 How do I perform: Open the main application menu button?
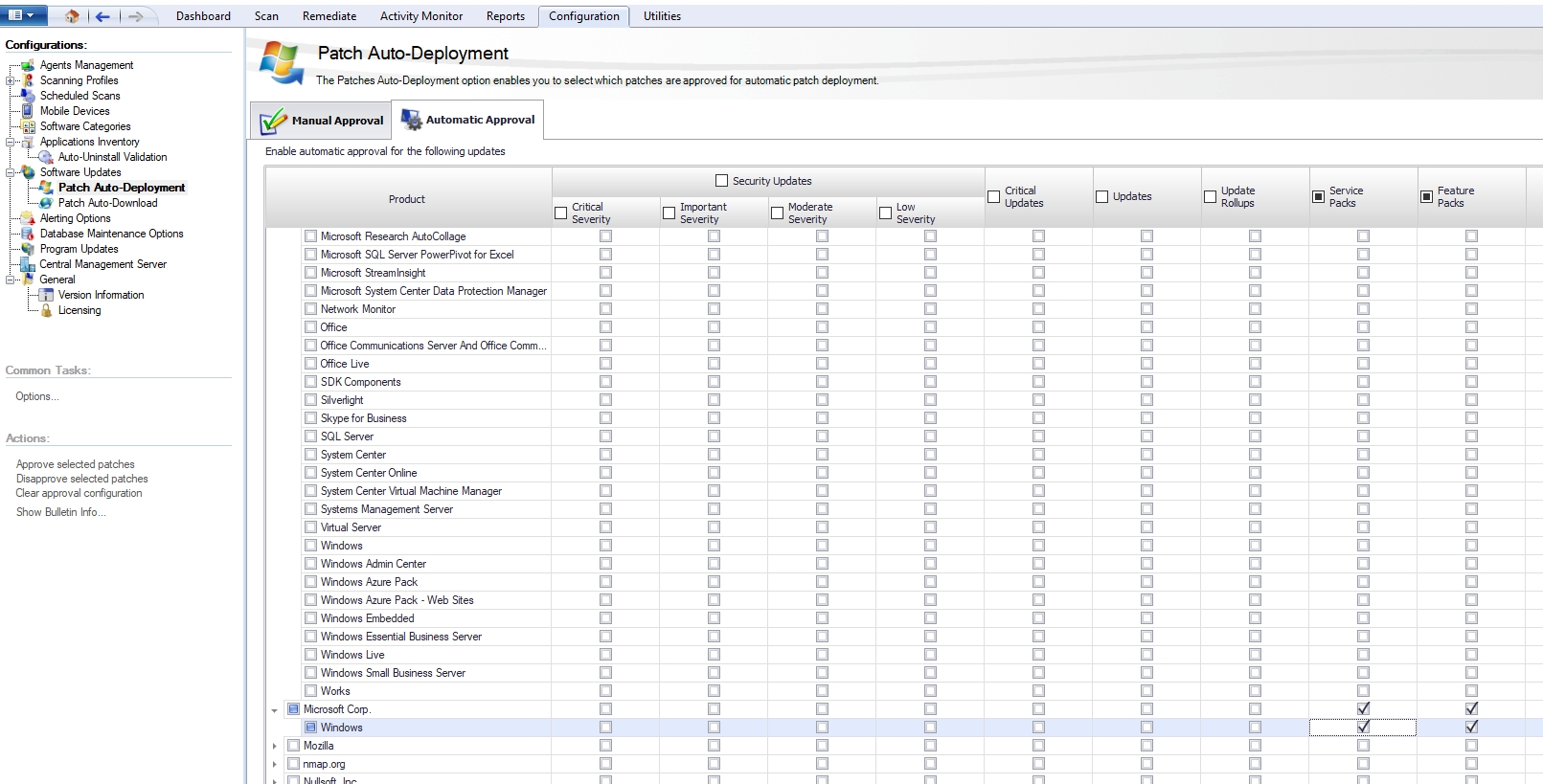23,15
